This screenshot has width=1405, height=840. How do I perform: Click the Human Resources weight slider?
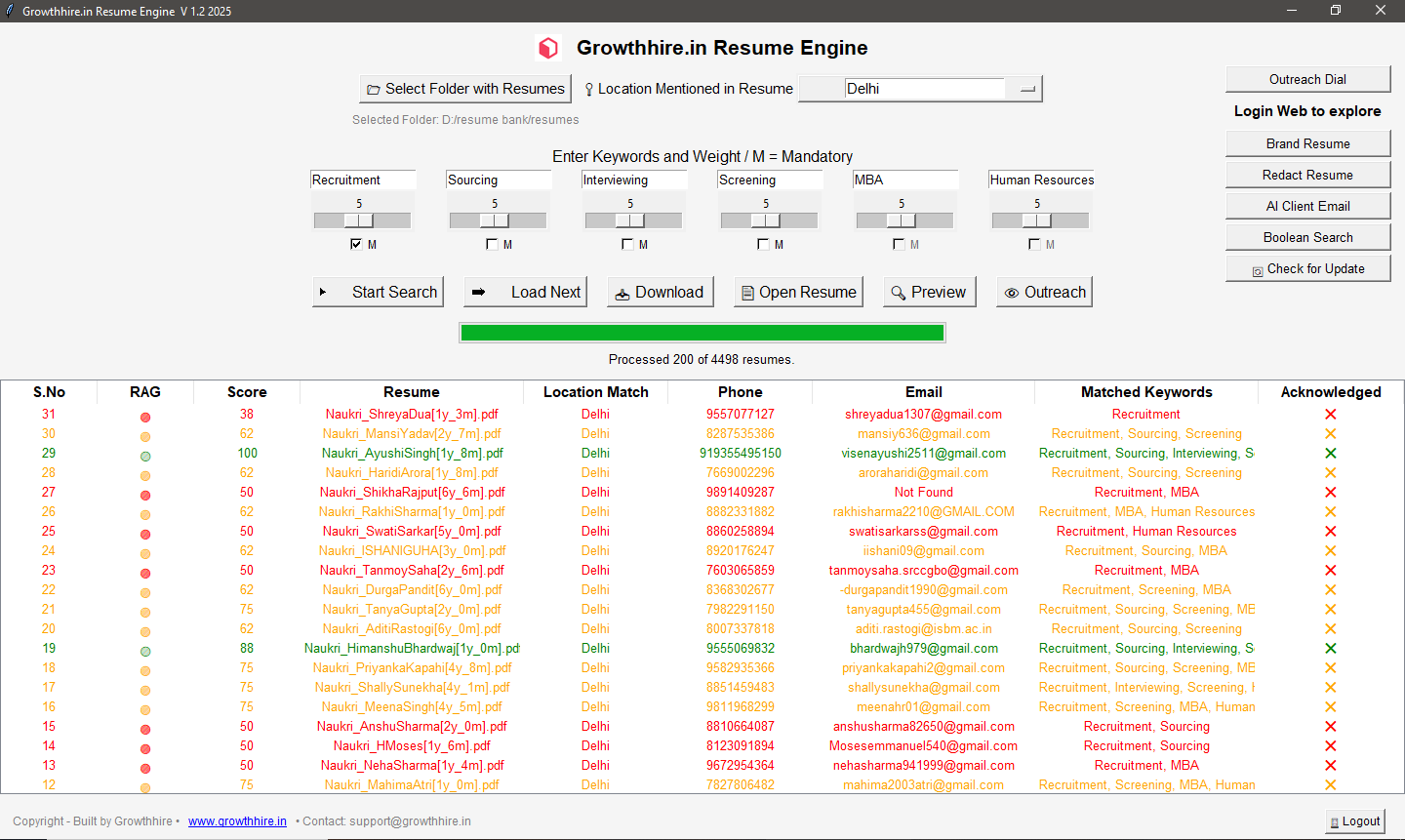coord(1040,220)
